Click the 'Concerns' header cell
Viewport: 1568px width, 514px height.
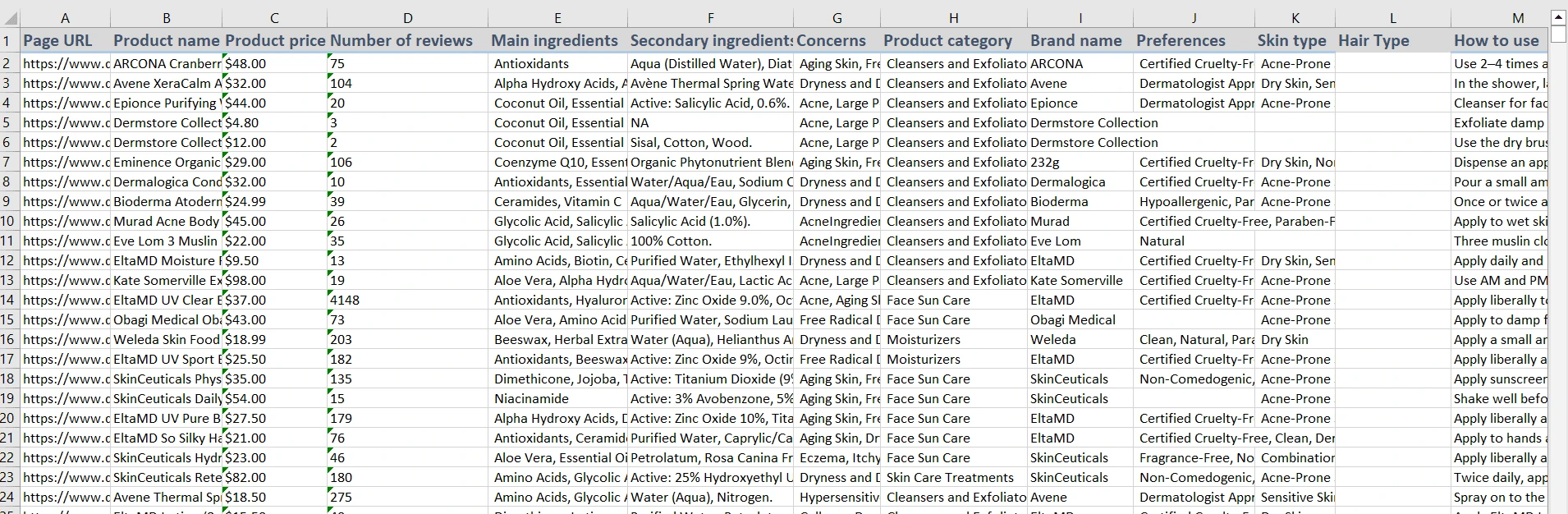837,40
